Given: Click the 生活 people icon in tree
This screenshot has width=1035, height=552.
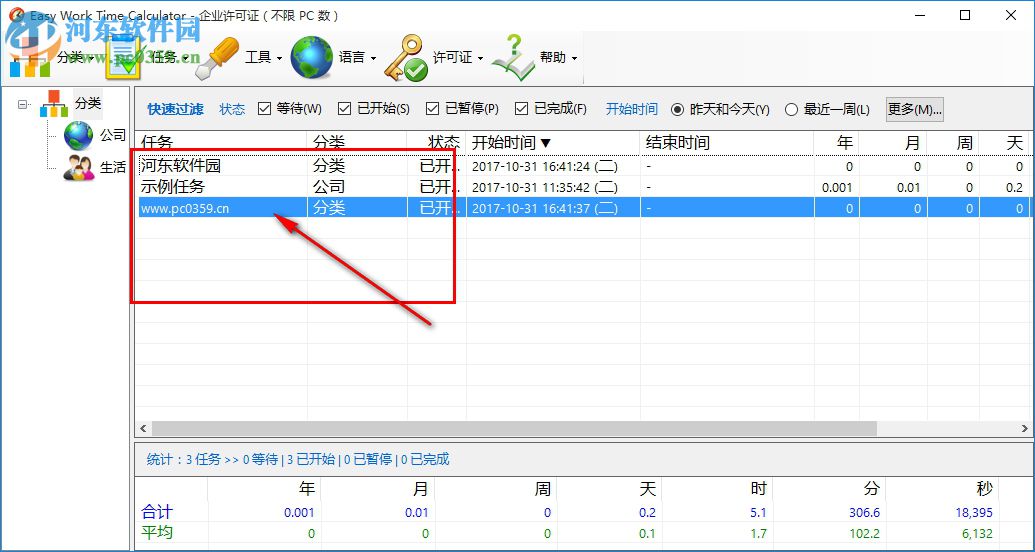Looking at the screenshot, I should coord(78,168).
